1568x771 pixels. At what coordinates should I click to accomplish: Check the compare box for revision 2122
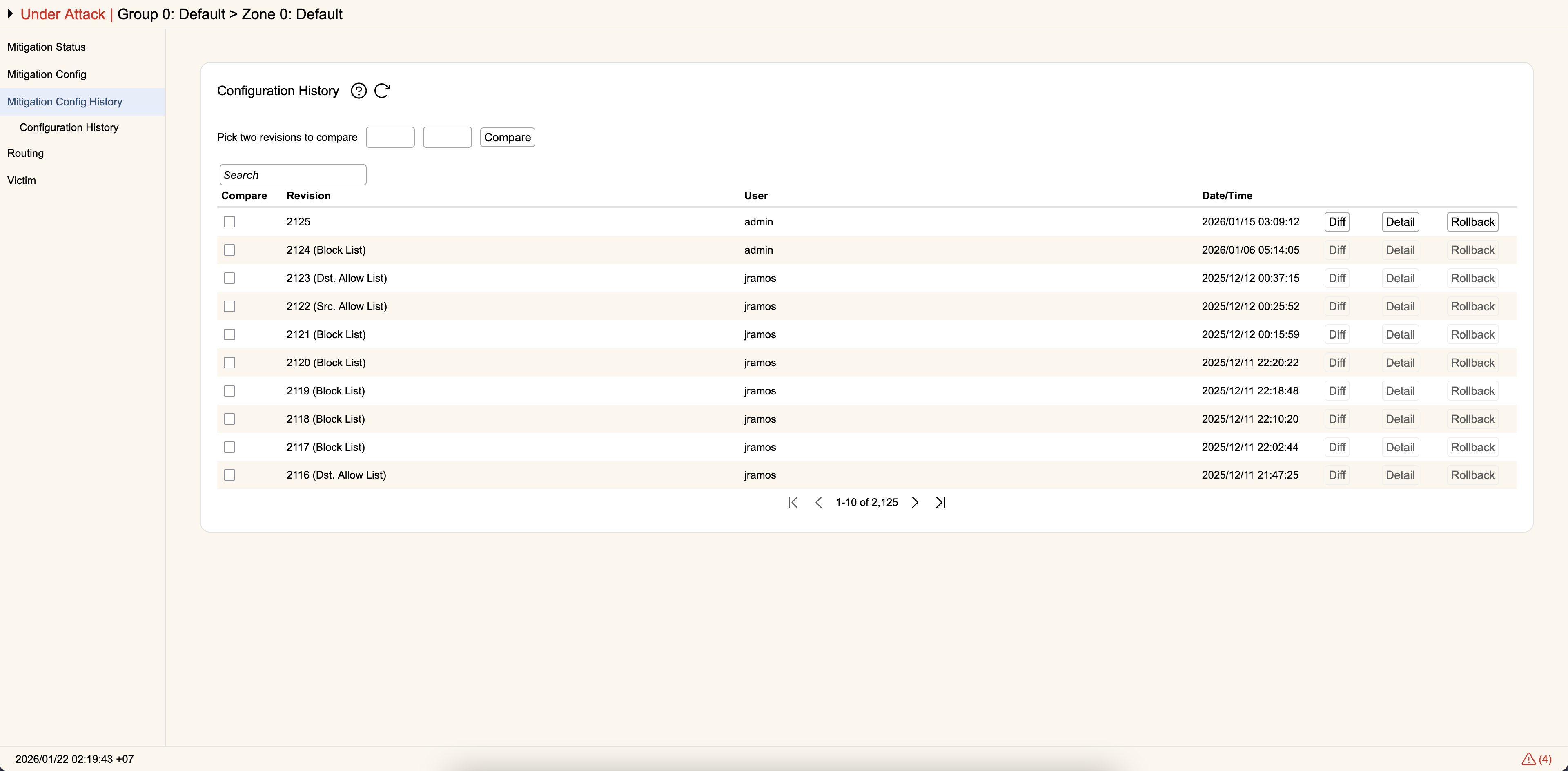(x=229, y=306)
